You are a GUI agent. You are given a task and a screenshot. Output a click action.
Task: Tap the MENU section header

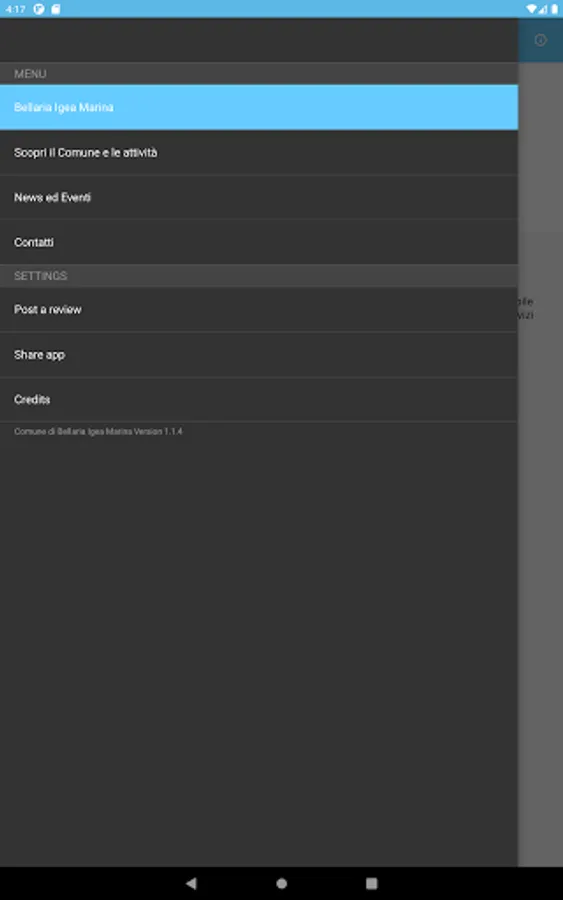click(259, 74)
